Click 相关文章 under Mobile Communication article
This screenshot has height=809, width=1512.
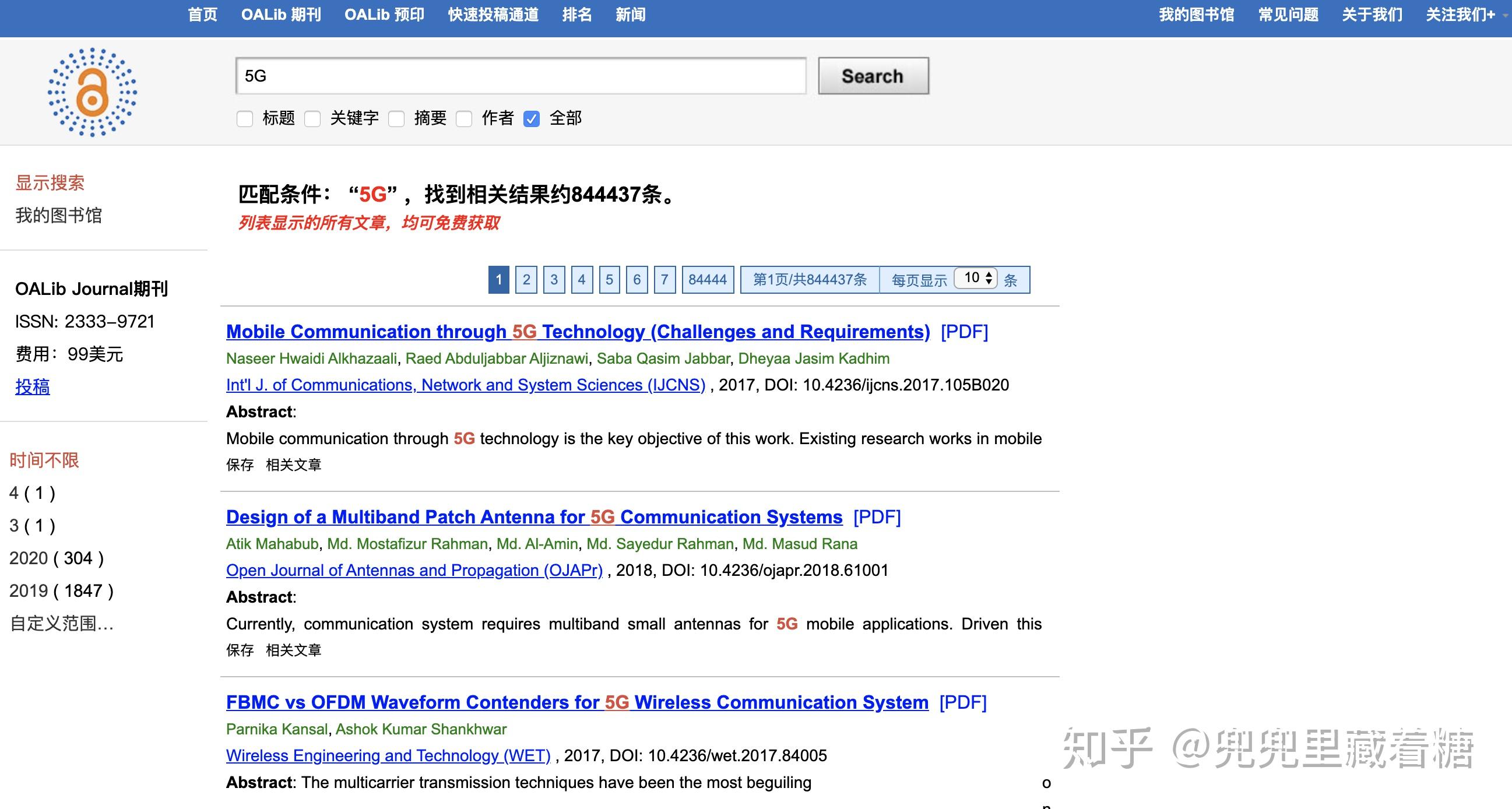(x=293, y=465)
